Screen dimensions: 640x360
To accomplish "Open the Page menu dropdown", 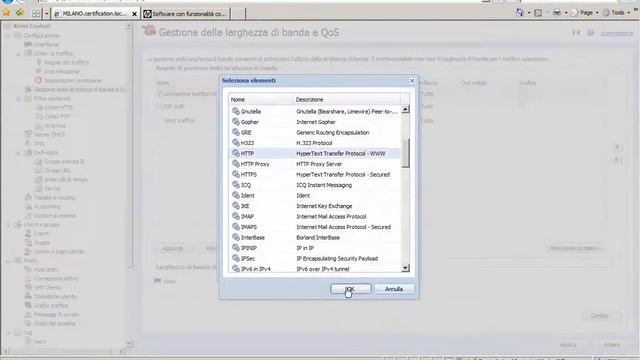I will (x=585, y=13).
